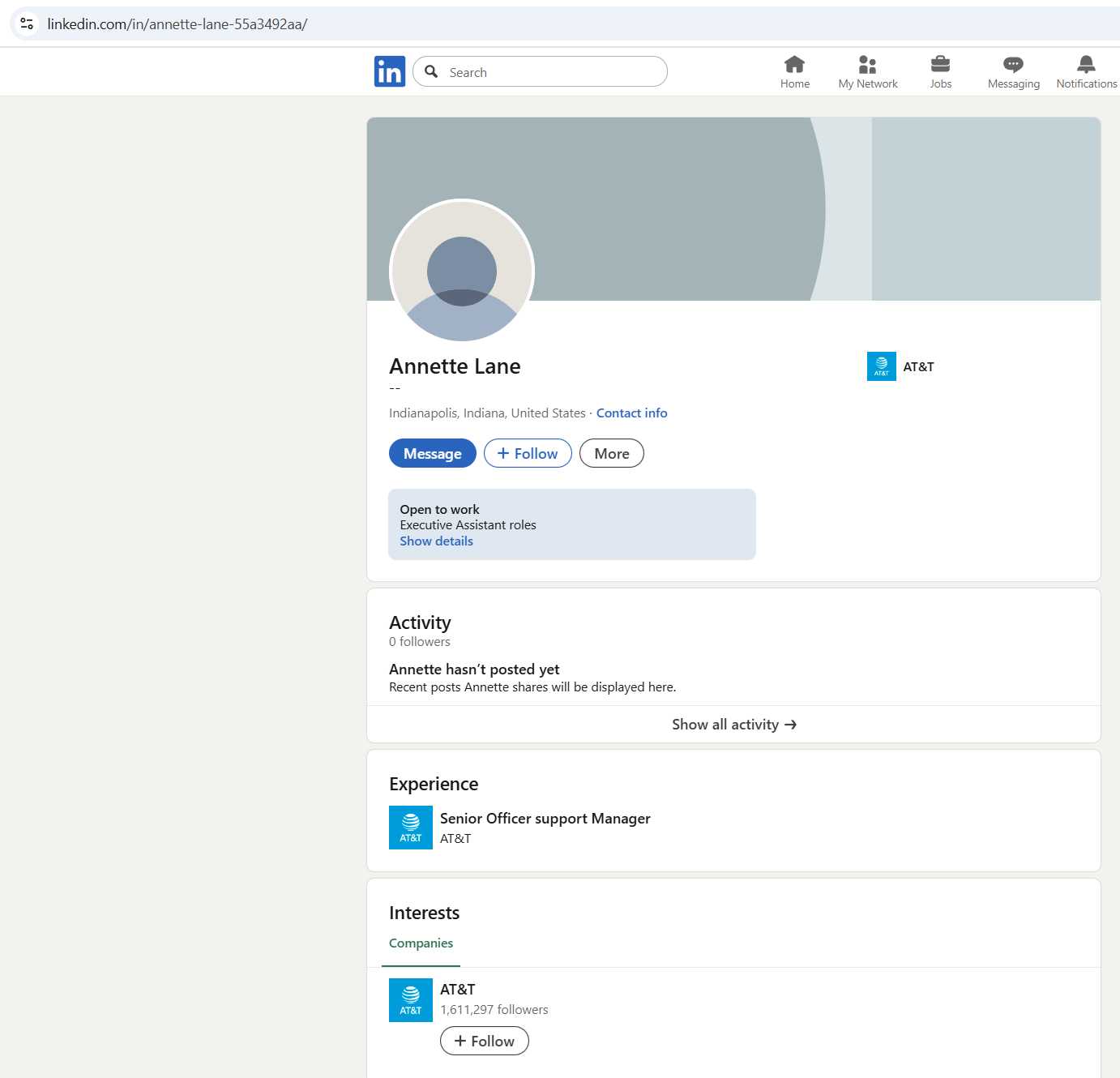Click site info icon in address bar

click(27, 24)
